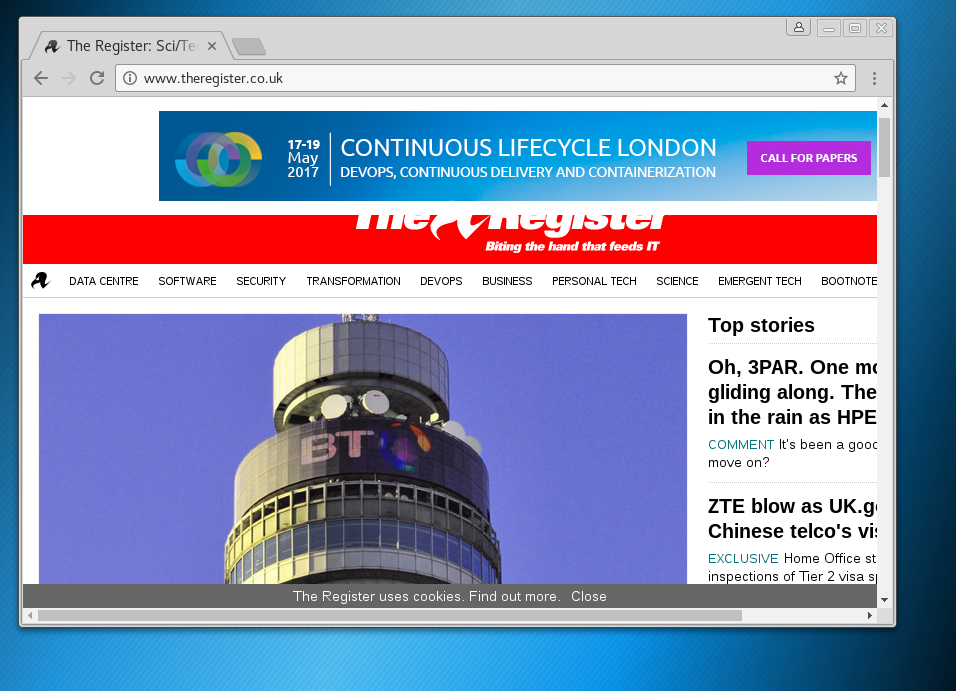
Task: Open the SECURITY section
Action: 261,281
